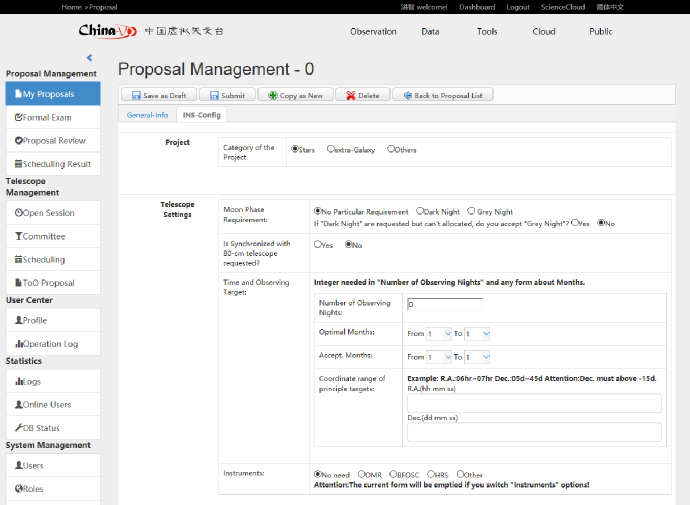This screenshot has width=690, height=505.
Task: Click the R.A. coordinate input field
Action: [x=534, y=403]
